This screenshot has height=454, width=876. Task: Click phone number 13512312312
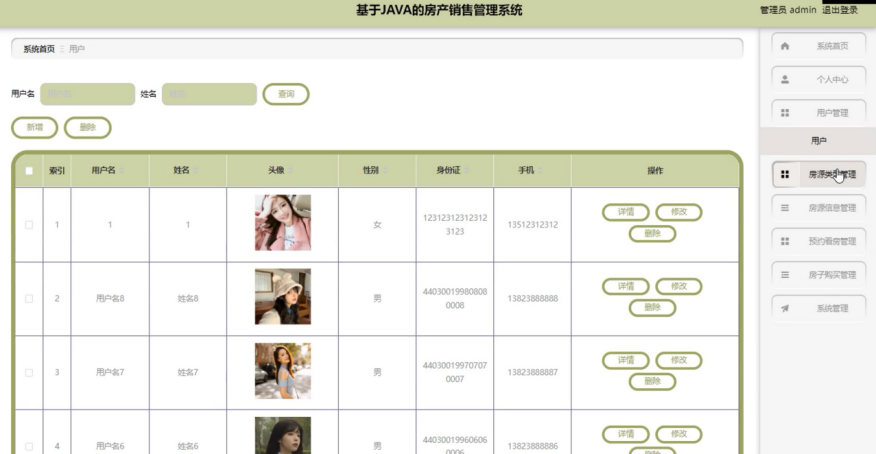532,224
